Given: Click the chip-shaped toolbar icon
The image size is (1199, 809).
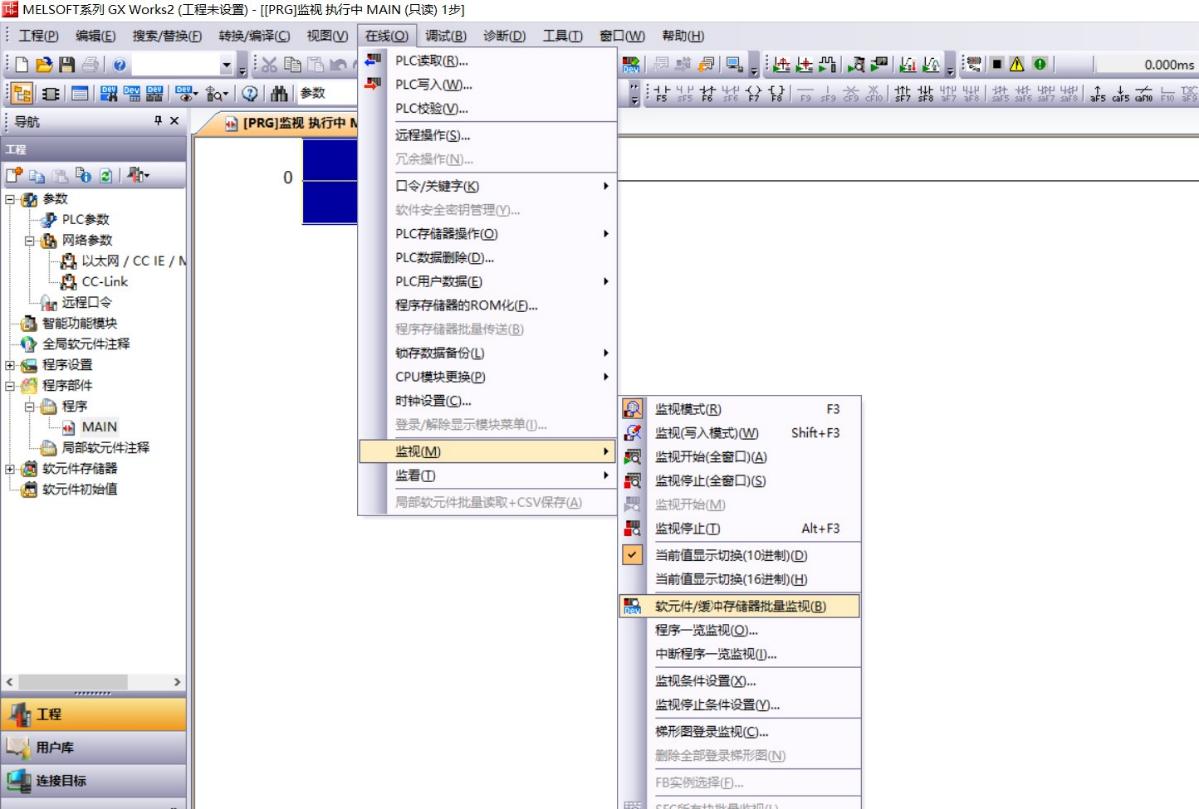Looking at the screenshot, I should click(x=51, y=93).
